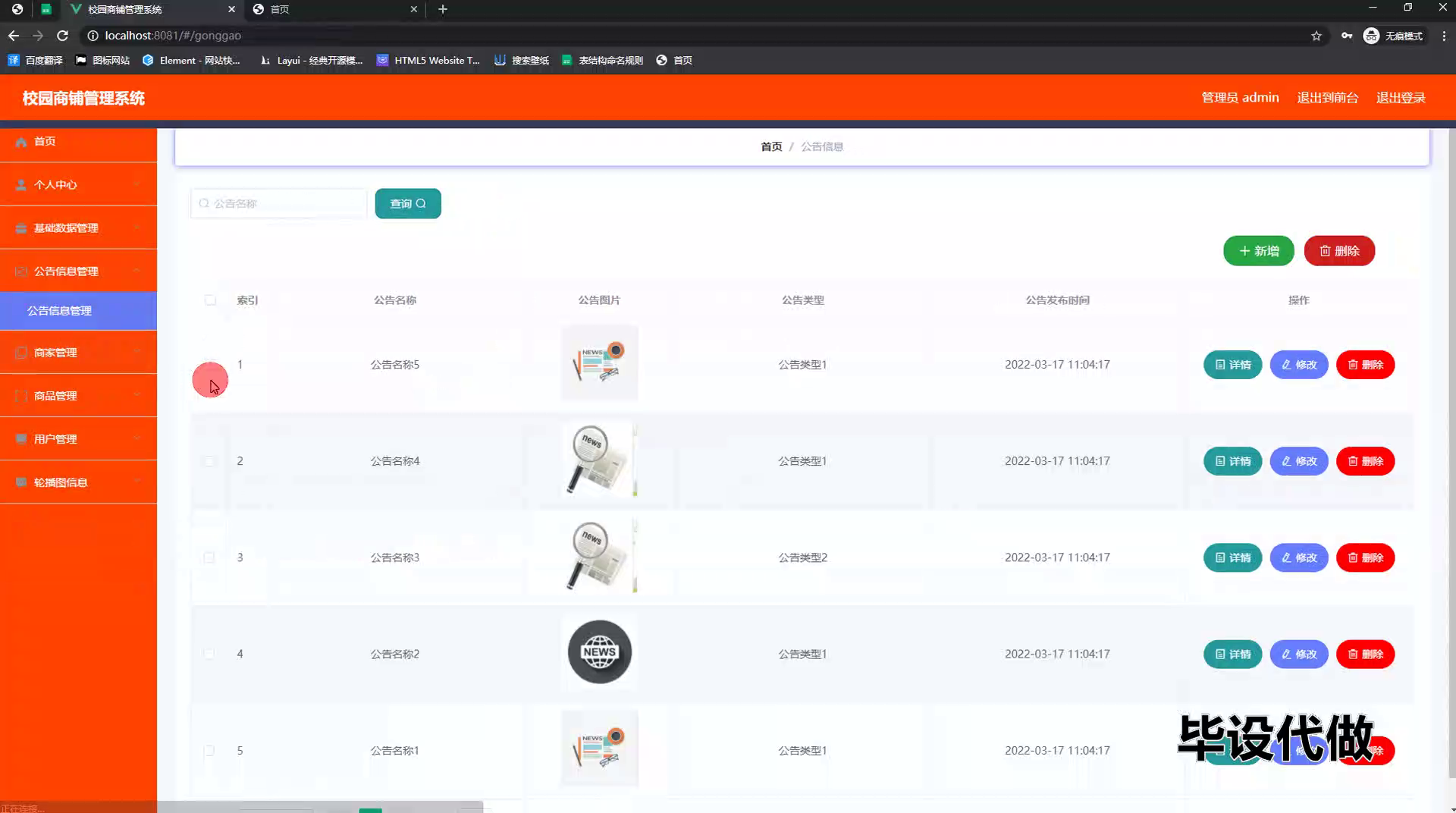
Task: Open 详情 for 公告名称4
Action: [1232, 461]
